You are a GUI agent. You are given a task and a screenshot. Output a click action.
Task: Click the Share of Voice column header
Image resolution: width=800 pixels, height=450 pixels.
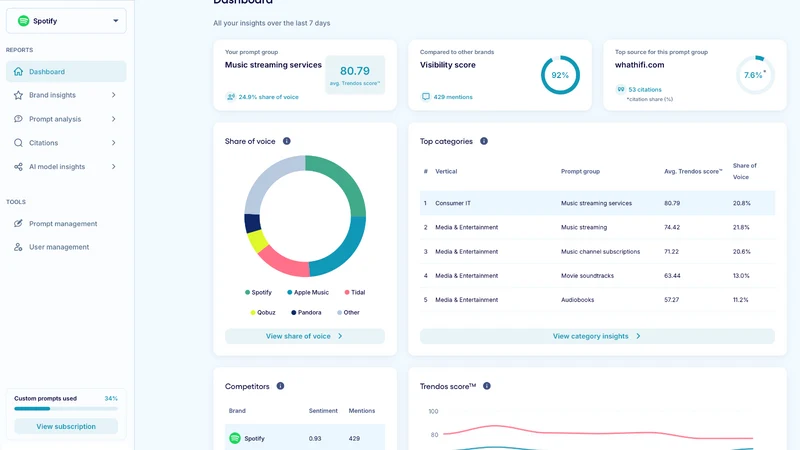(745, 171)
